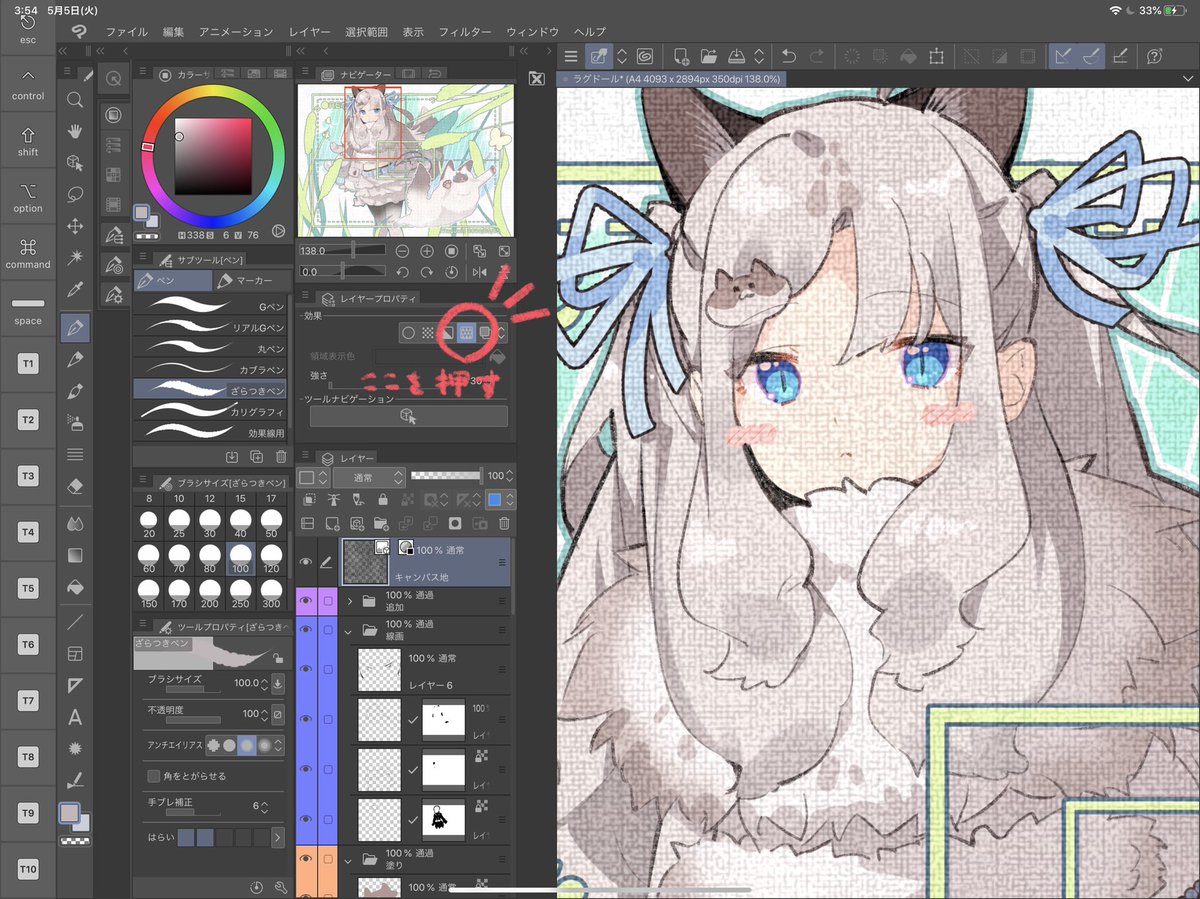Expand the 塗り layer folder
This screenshot has width=1200, height=899.
[348, 860]
